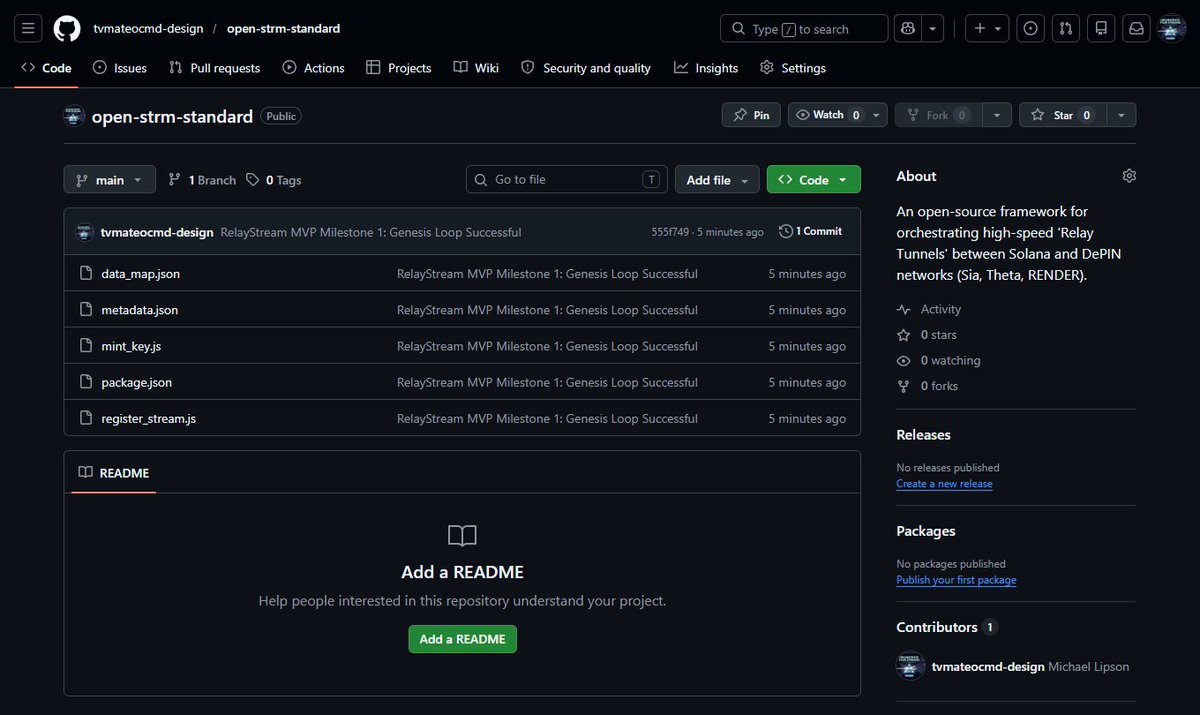The height and width of the screenshot is (715, 1200).
Task: Open the data_map.json file
Action: click(x=141, y=274)
